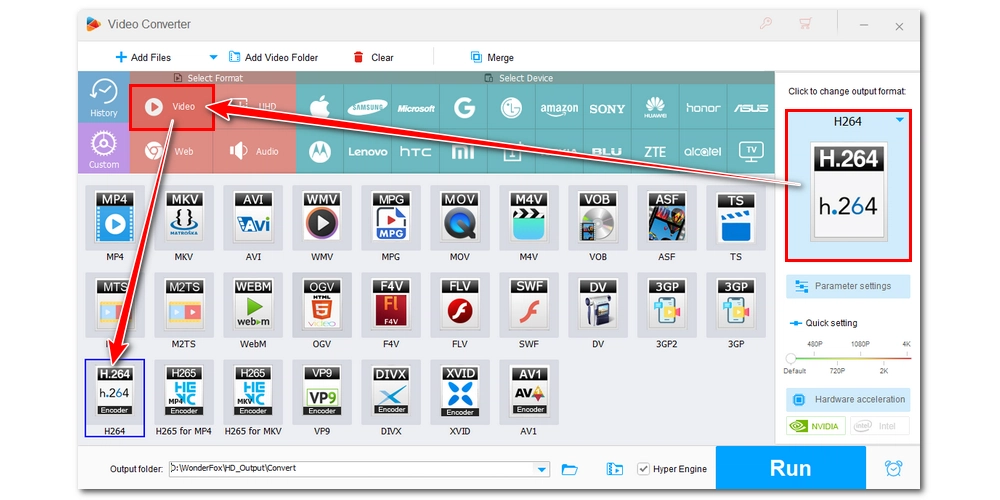Choose the ASF format icon
This screenshot has height=500, width=1000.
pos(666,218)
